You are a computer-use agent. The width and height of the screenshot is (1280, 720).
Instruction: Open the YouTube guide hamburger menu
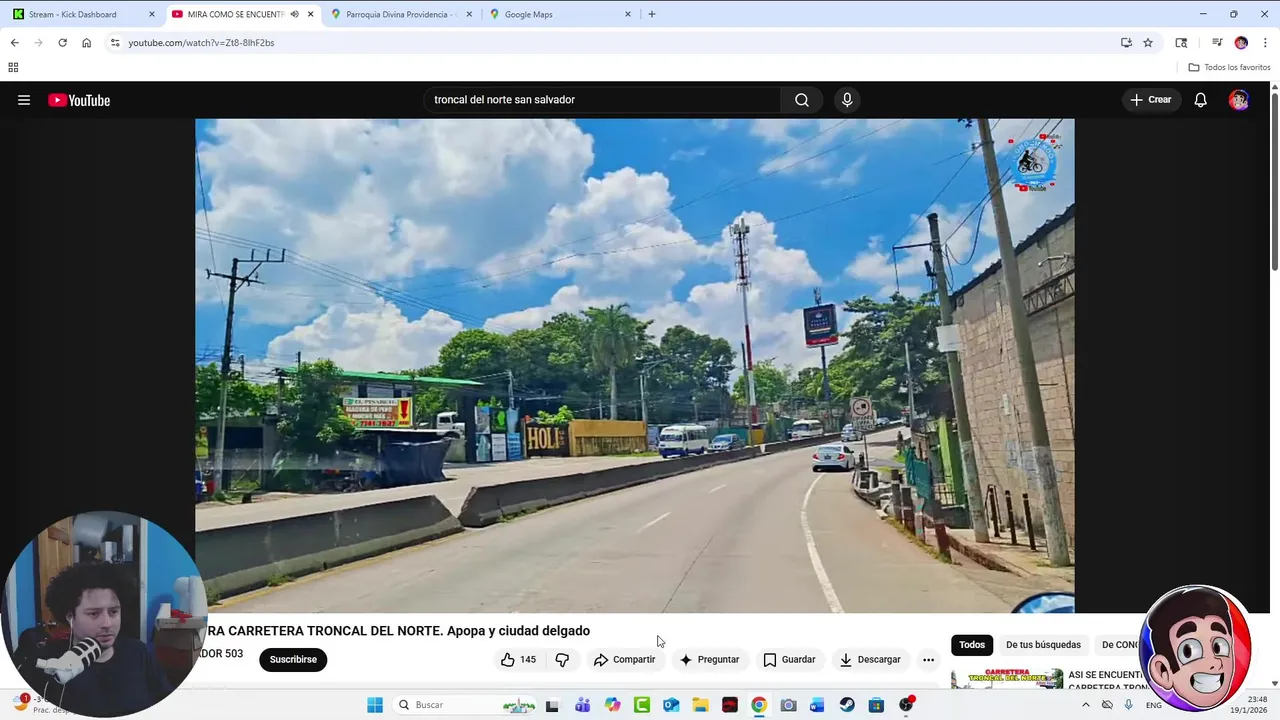[24, 100]
